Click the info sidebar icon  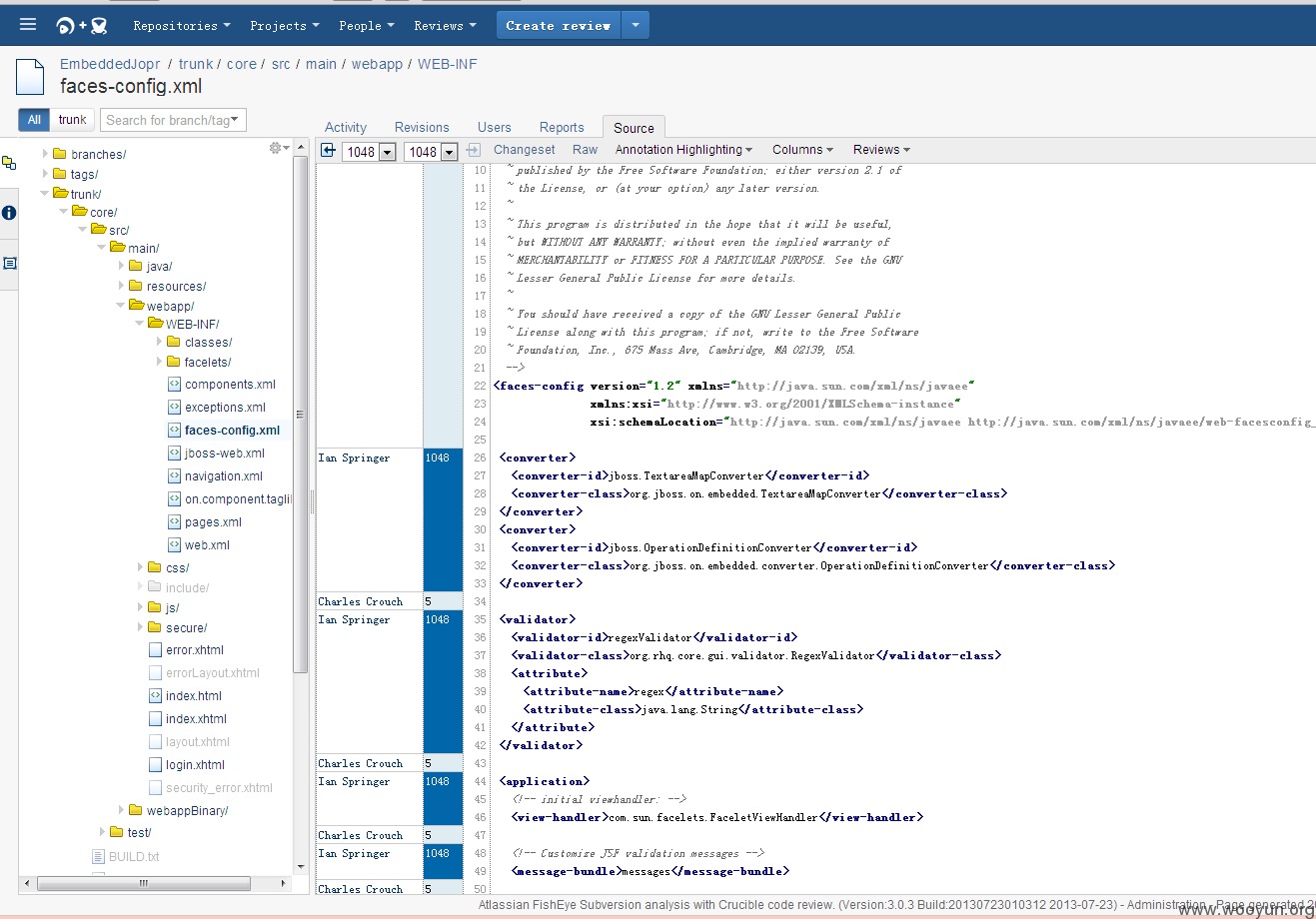coord(9,213)
